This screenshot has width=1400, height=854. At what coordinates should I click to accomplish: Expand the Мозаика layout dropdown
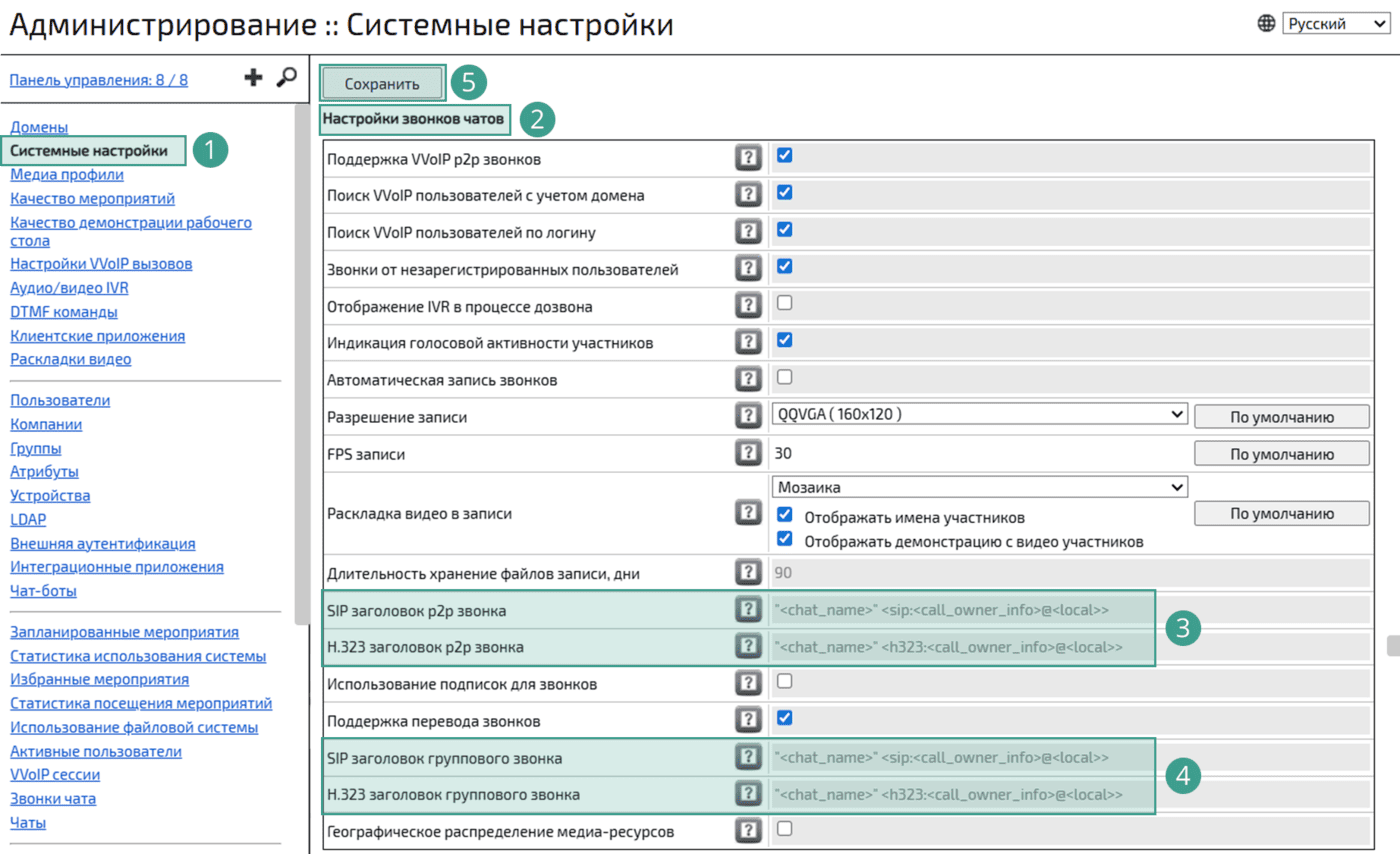tap(979, 487)
